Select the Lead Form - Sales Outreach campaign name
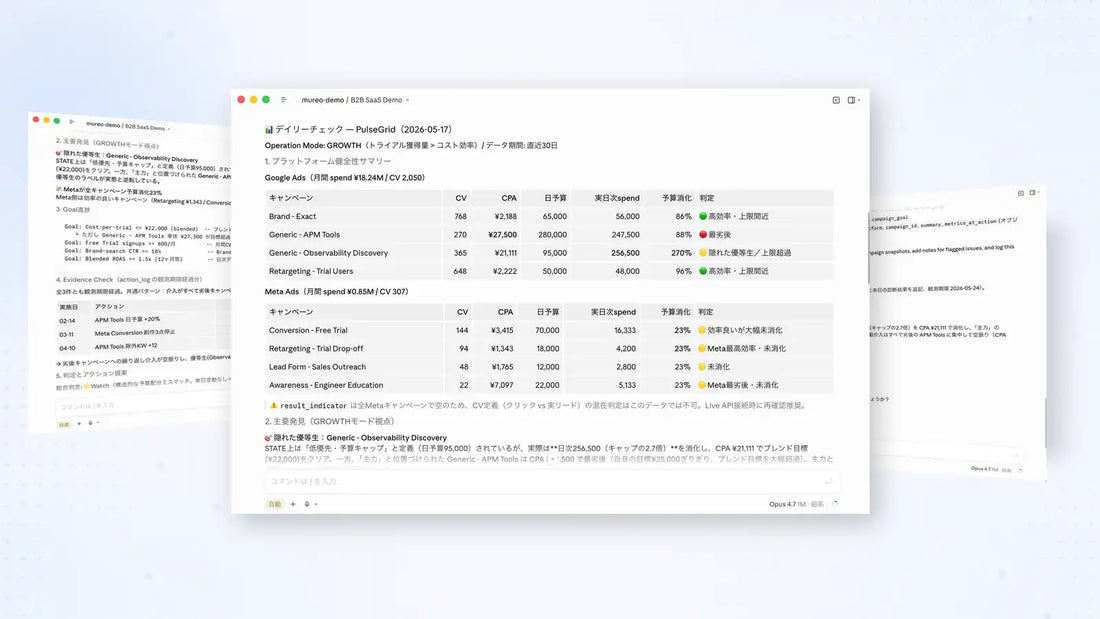The image size is (1100, 619). click(317, 366)
